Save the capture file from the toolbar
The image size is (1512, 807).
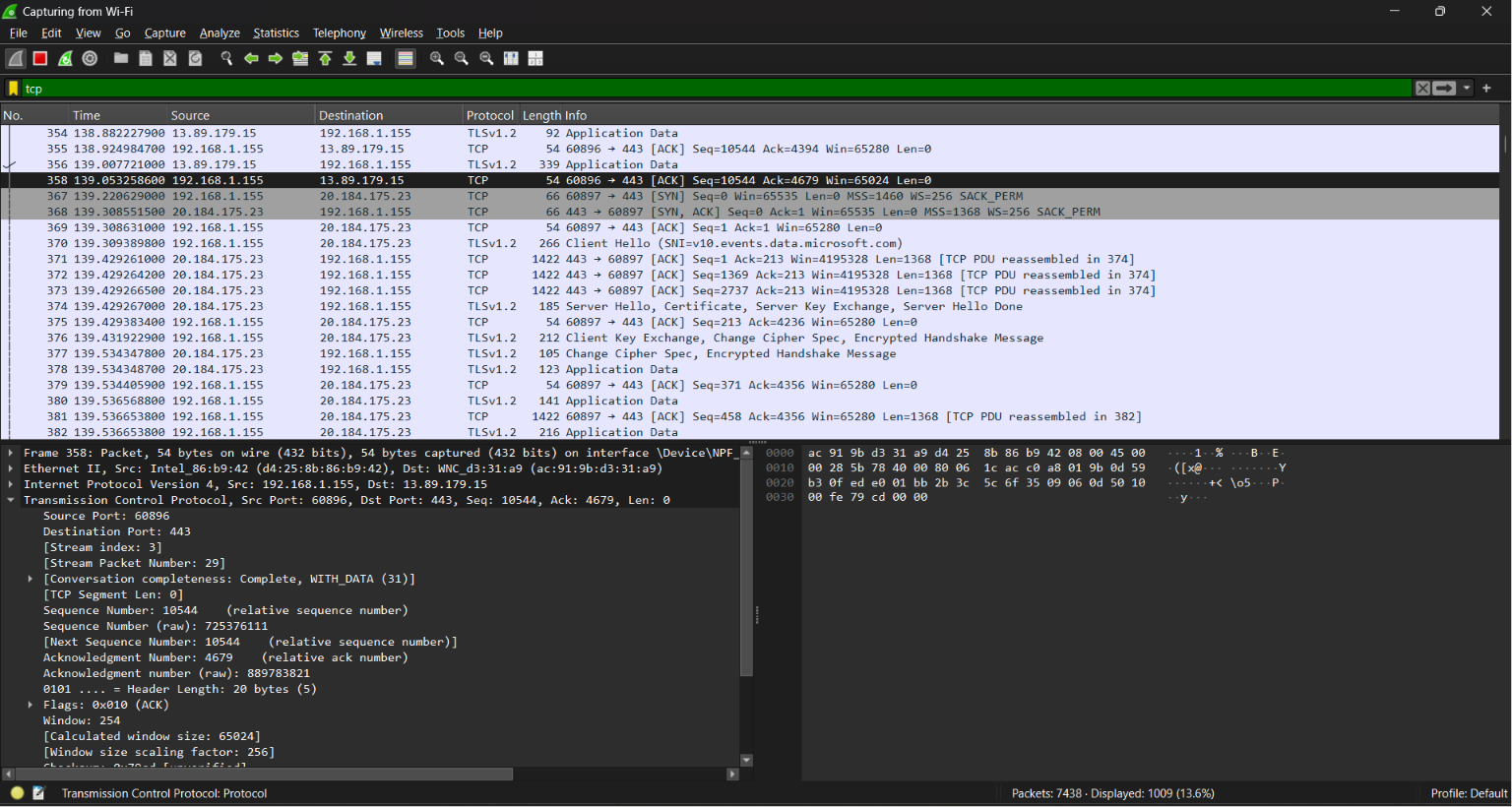coord(146,59)
